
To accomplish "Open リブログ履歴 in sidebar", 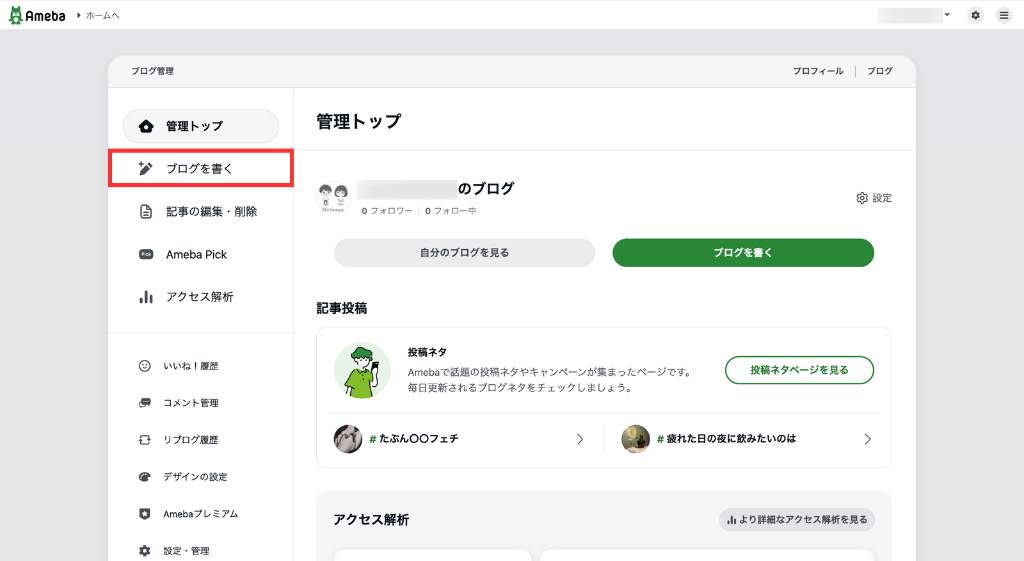I will pos(191,440).
